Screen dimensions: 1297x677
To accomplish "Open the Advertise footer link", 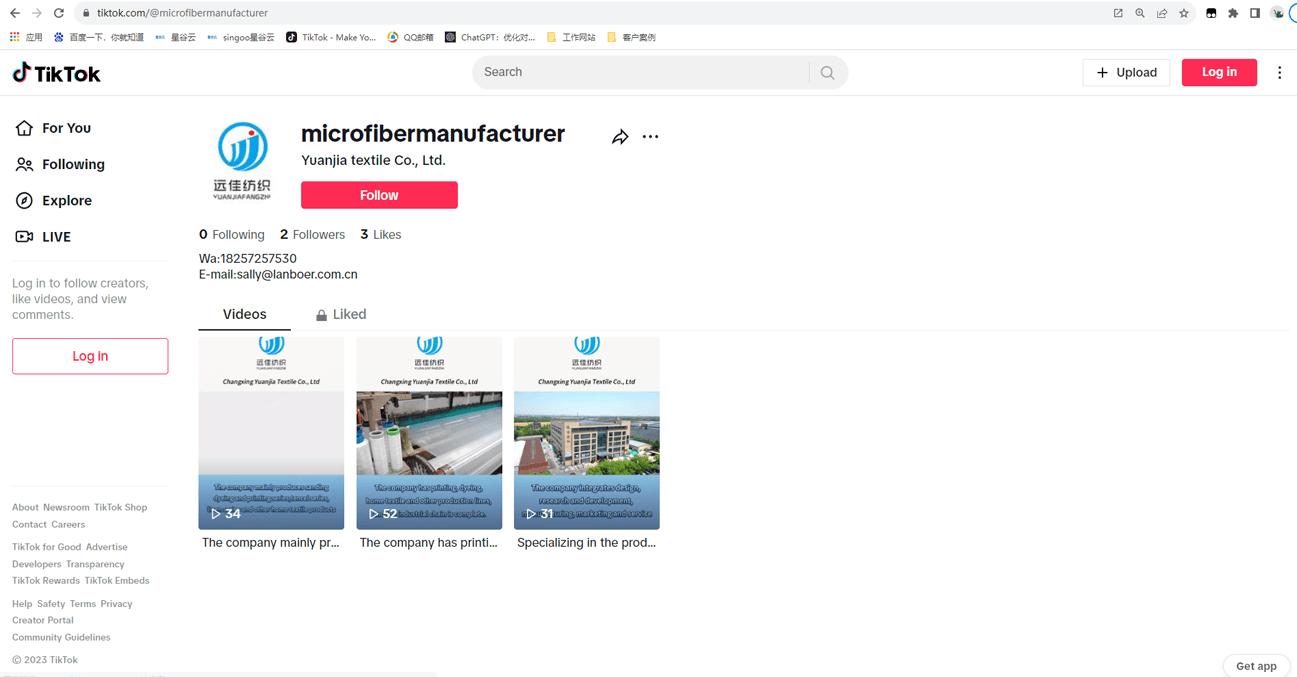I will point(107,548).
